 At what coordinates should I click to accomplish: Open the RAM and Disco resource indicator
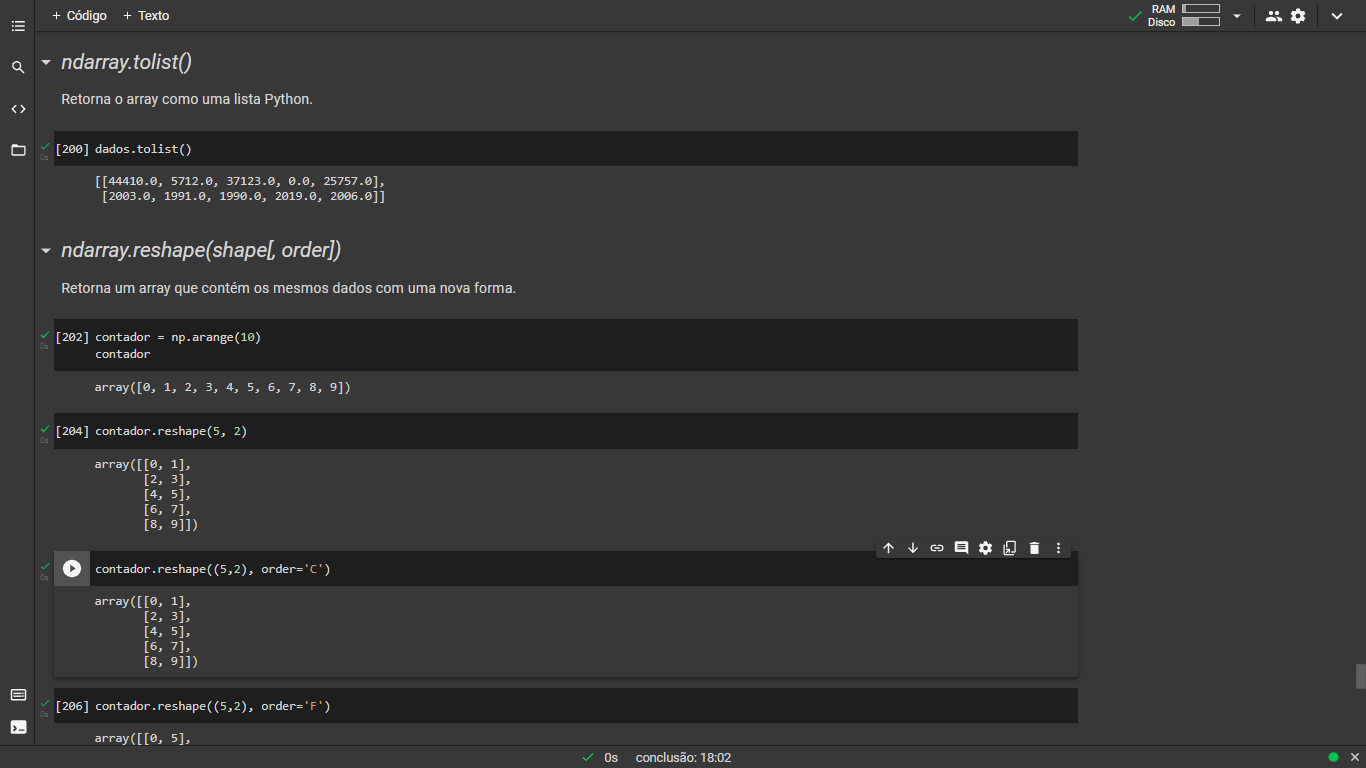click(1184, 16)
